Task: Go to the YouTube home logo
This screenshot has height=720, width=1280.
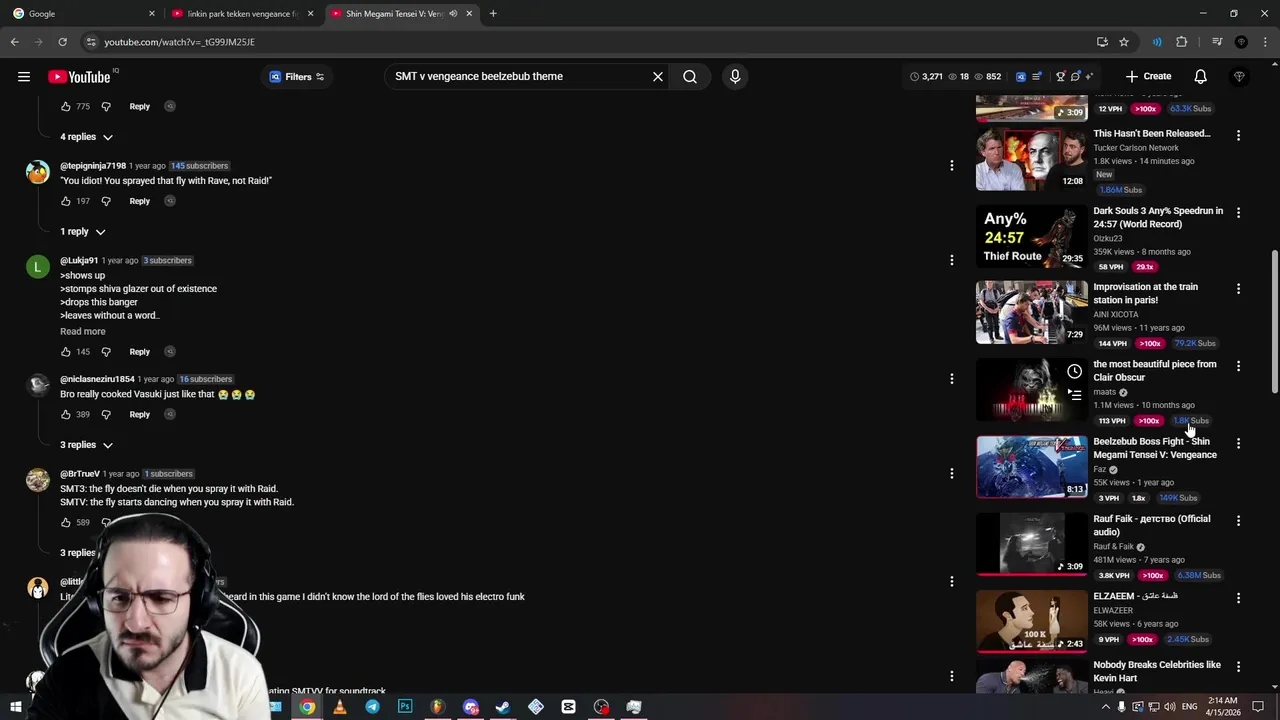Action: pyautogui.click(x=79, y=77)
